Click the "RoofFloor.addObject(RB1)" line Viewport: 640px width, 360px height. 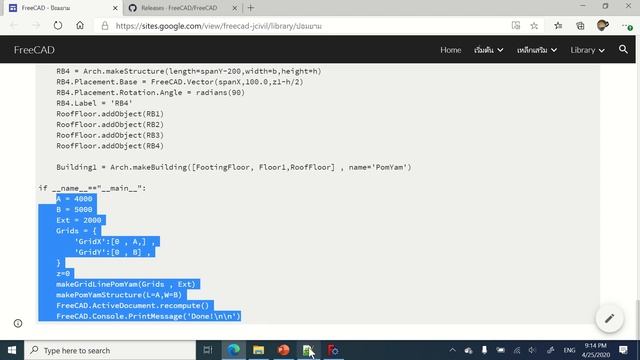(x=110, y=113)
